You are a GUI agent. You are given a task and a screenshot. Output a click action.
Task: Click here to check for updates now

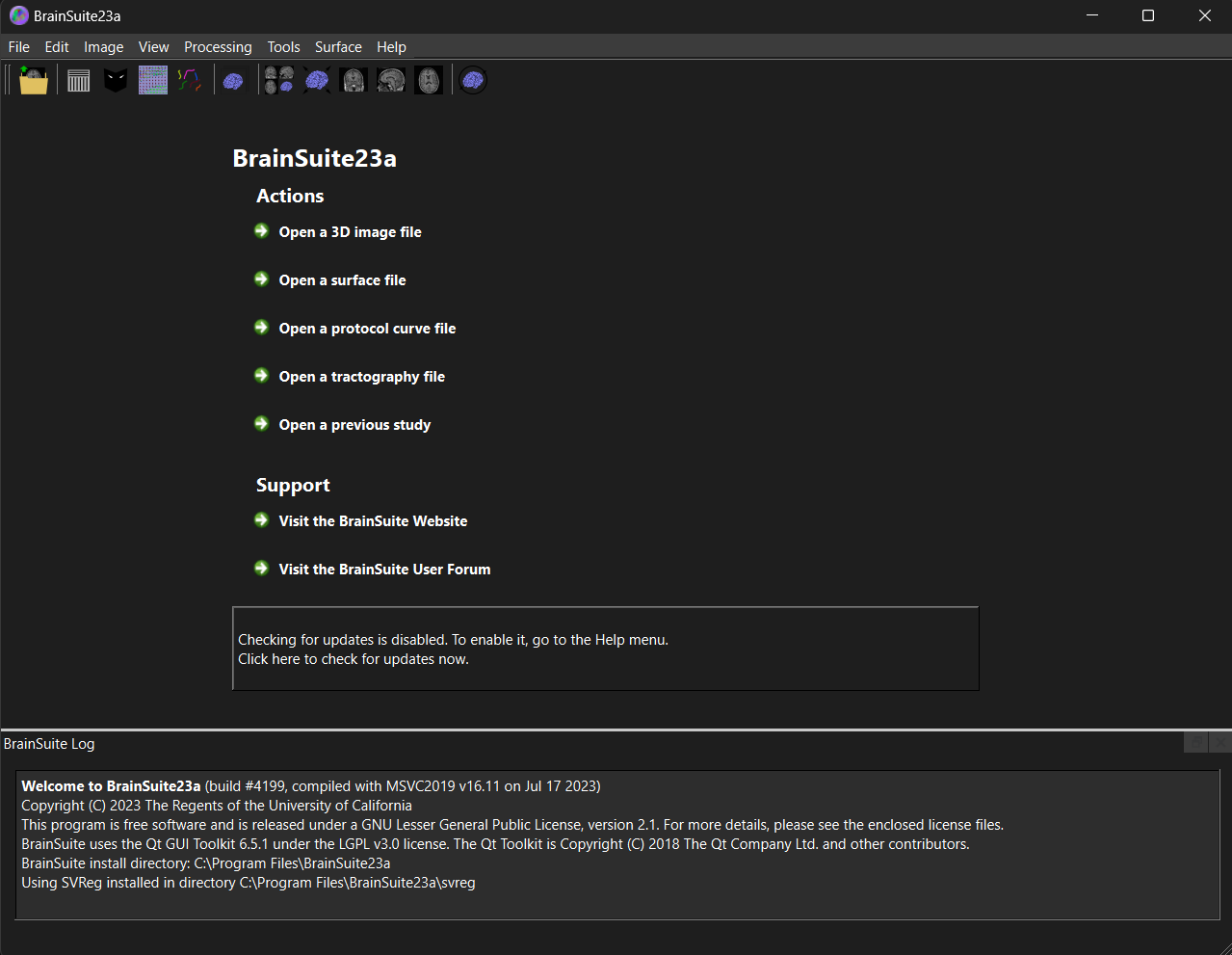(354, 659)
